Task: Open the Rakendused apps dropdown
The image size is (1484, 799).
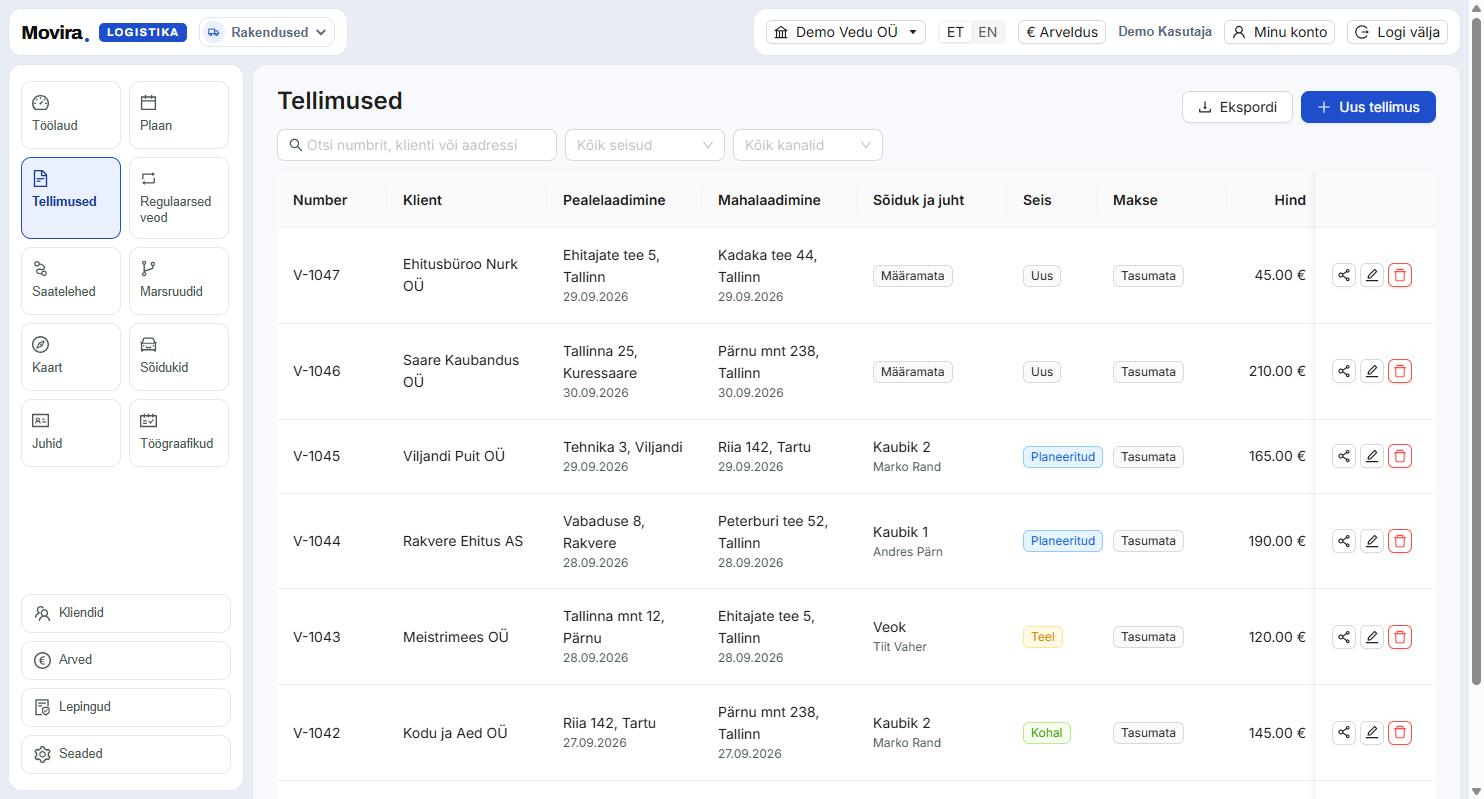Action: click(267, 32)
